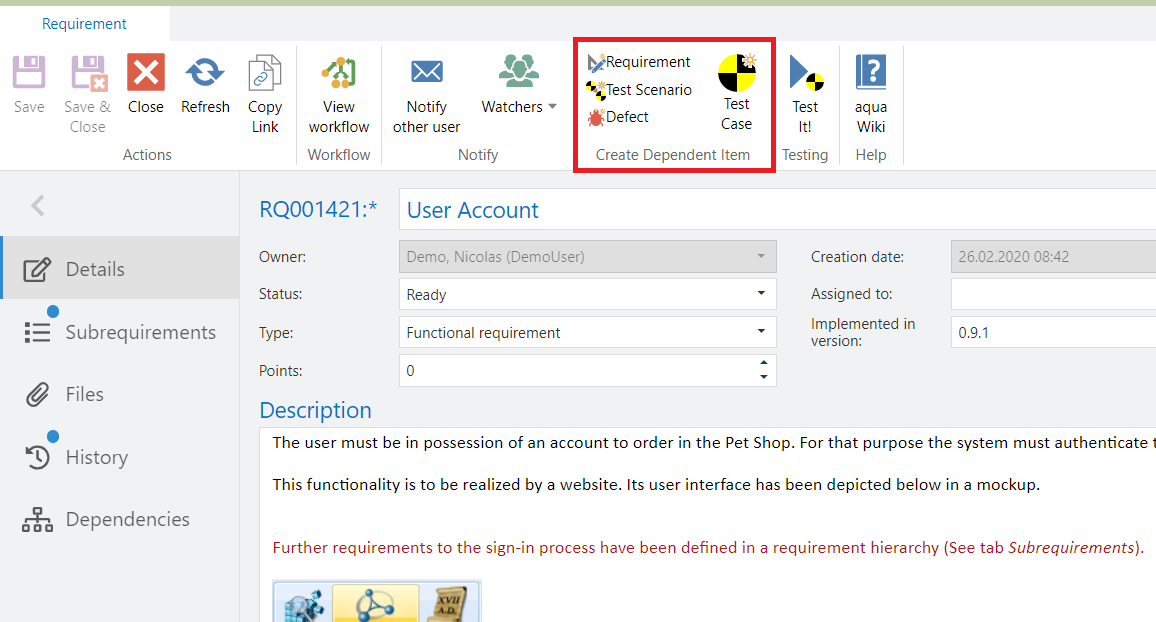
Task: Click Notify other user envelope icon
Action: click(x=427, y=73)
